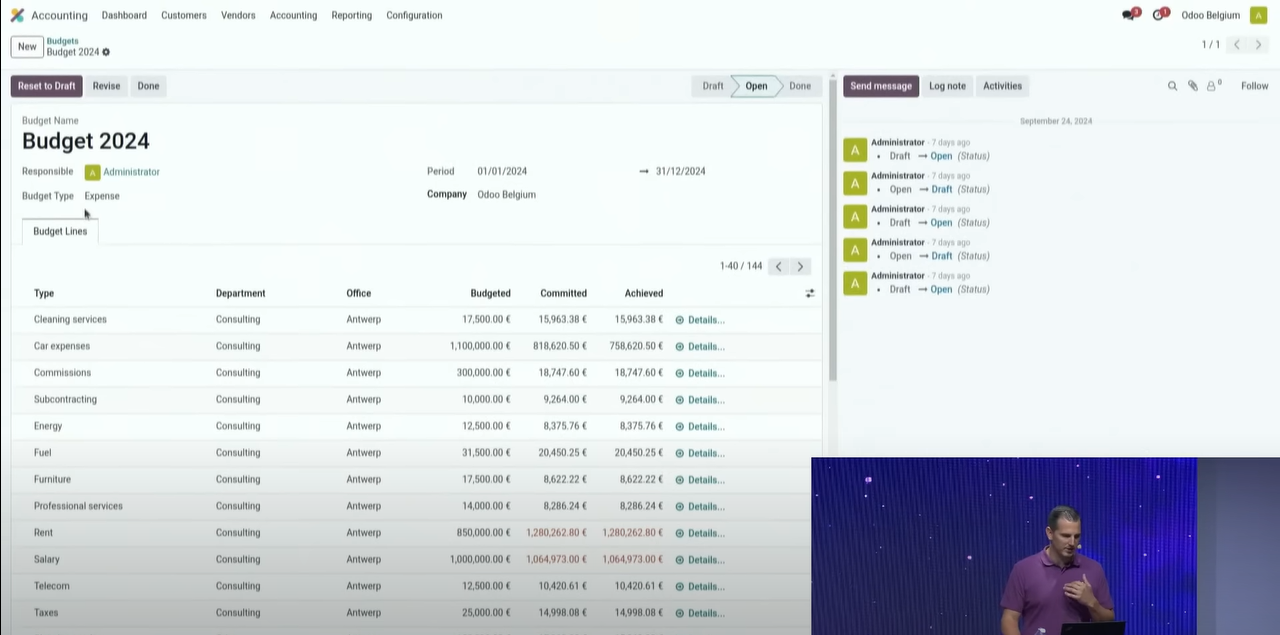Open the Administrator responsible link
Viewport: 1280px width, 635px height.
click(131, 172)
